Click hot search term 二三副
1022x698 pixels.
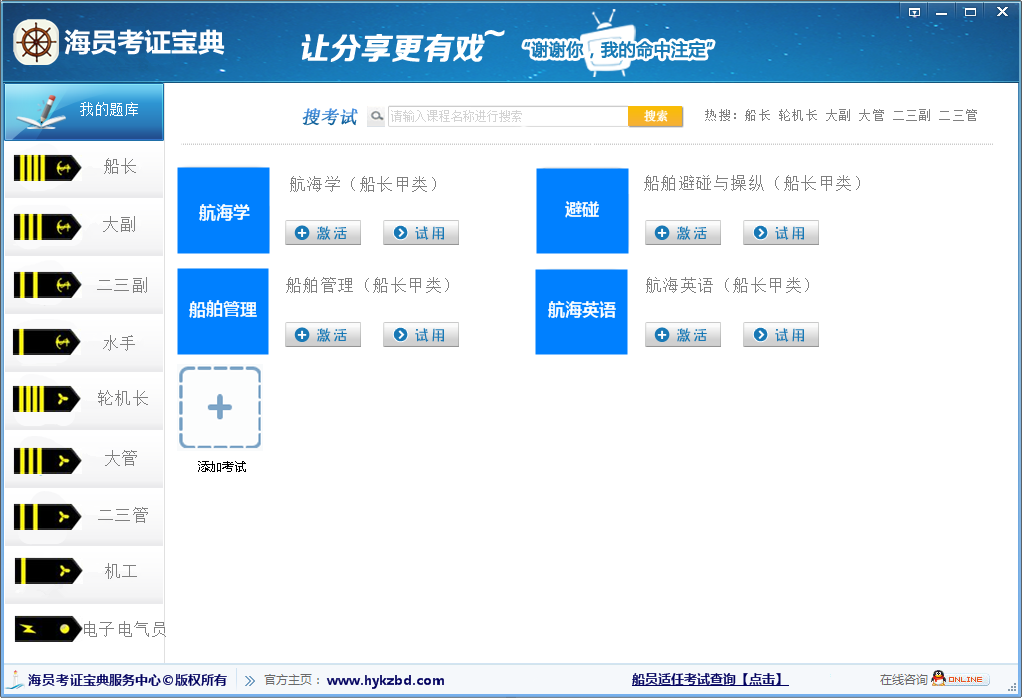coord(911,116)
